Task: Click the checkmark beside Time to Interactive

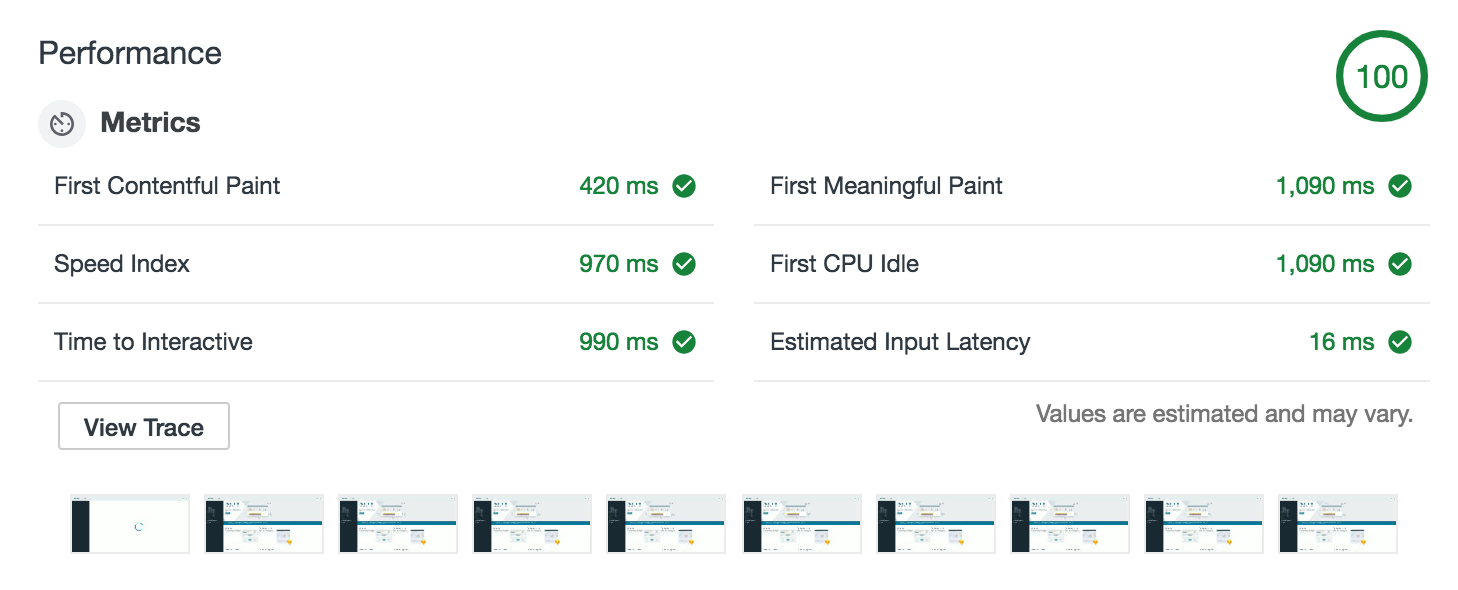Action: click(x=683, y=342)
